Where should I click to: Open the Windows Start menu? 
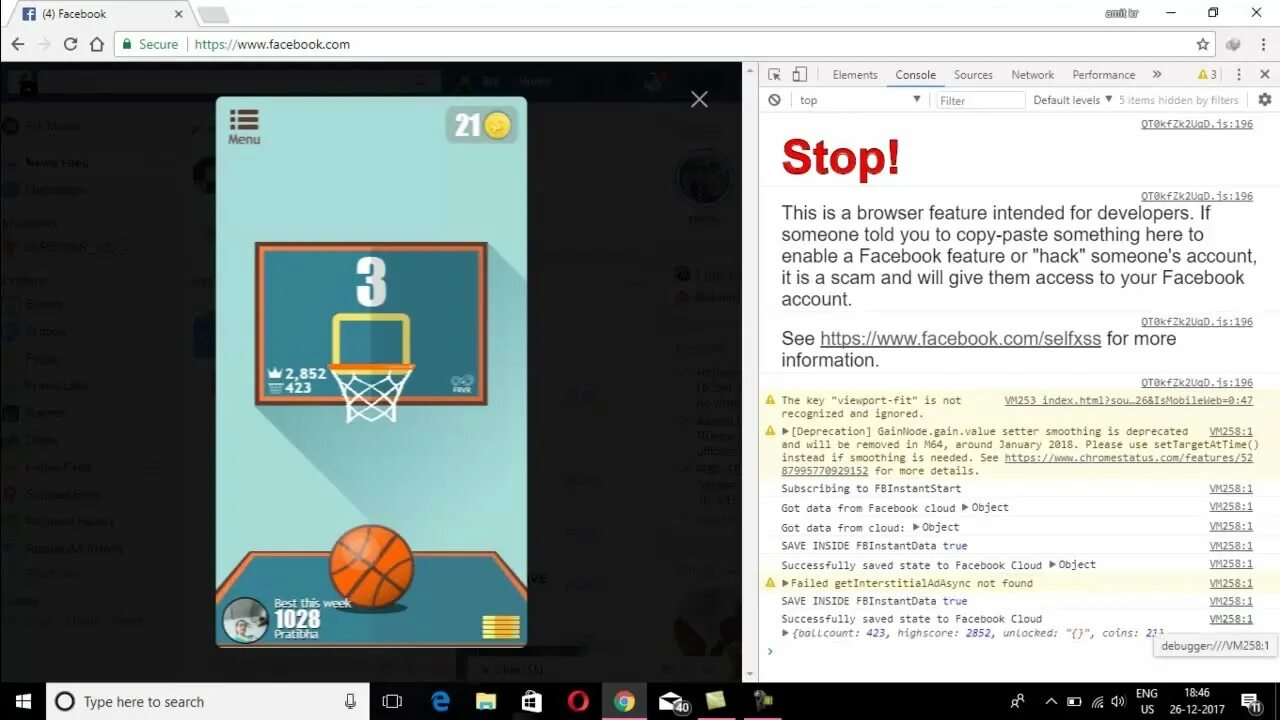(x=23, y=701)
